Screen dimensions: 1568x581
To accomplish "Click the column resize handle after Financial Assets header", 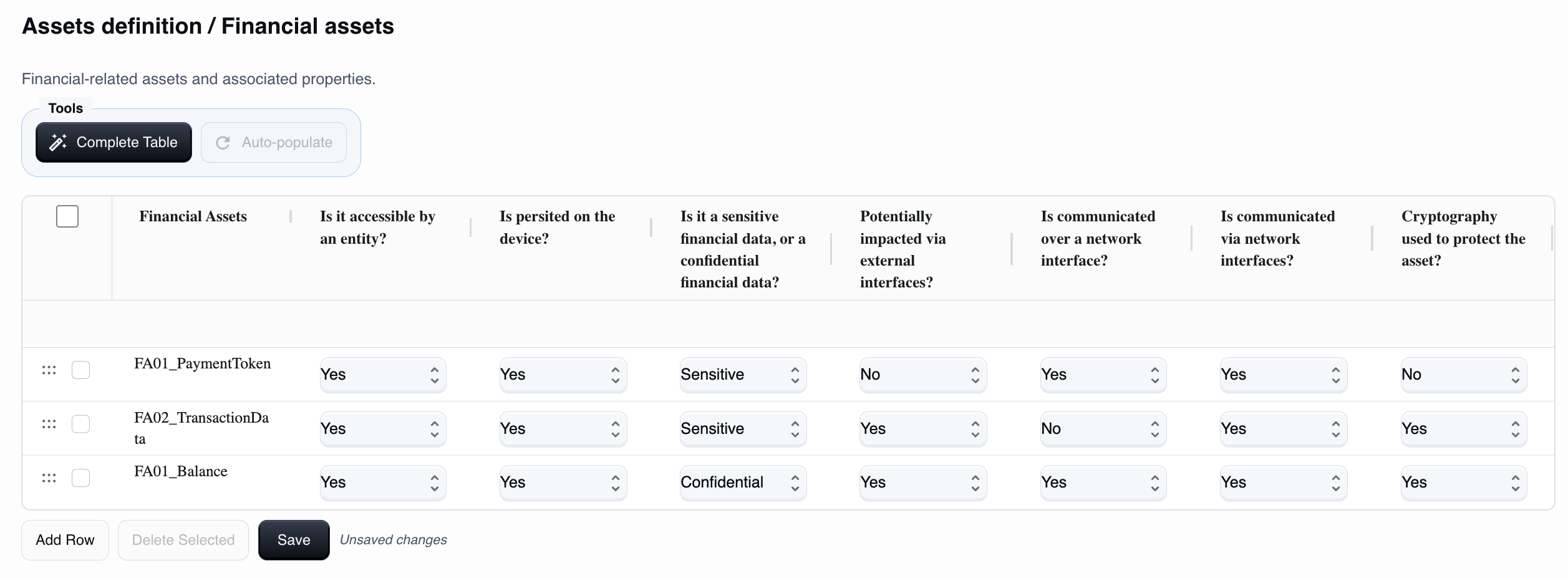I will 291,216.
